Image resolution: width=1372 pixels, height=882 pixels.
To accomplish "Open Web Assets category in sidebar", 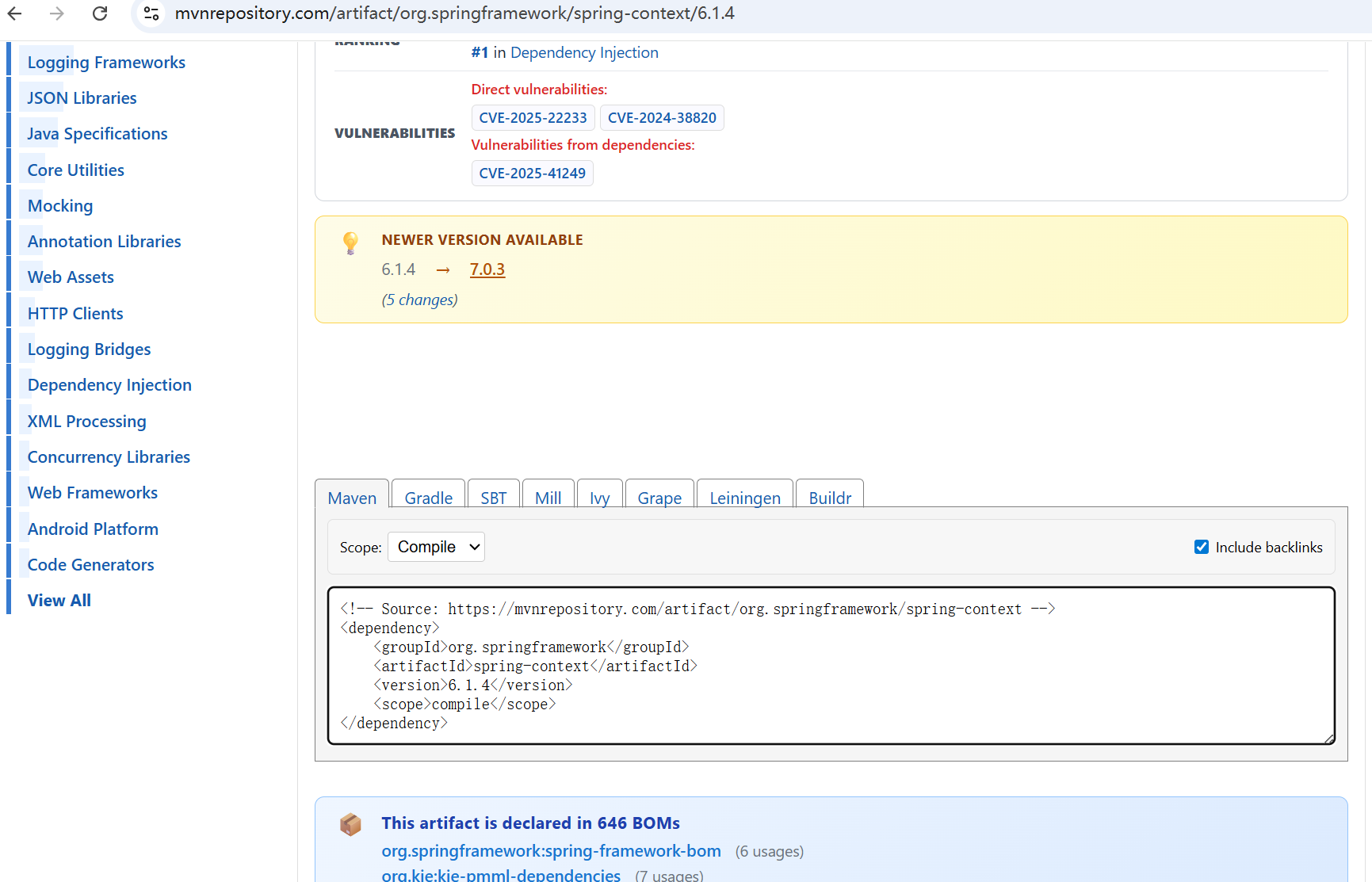I will pos(71,277).
